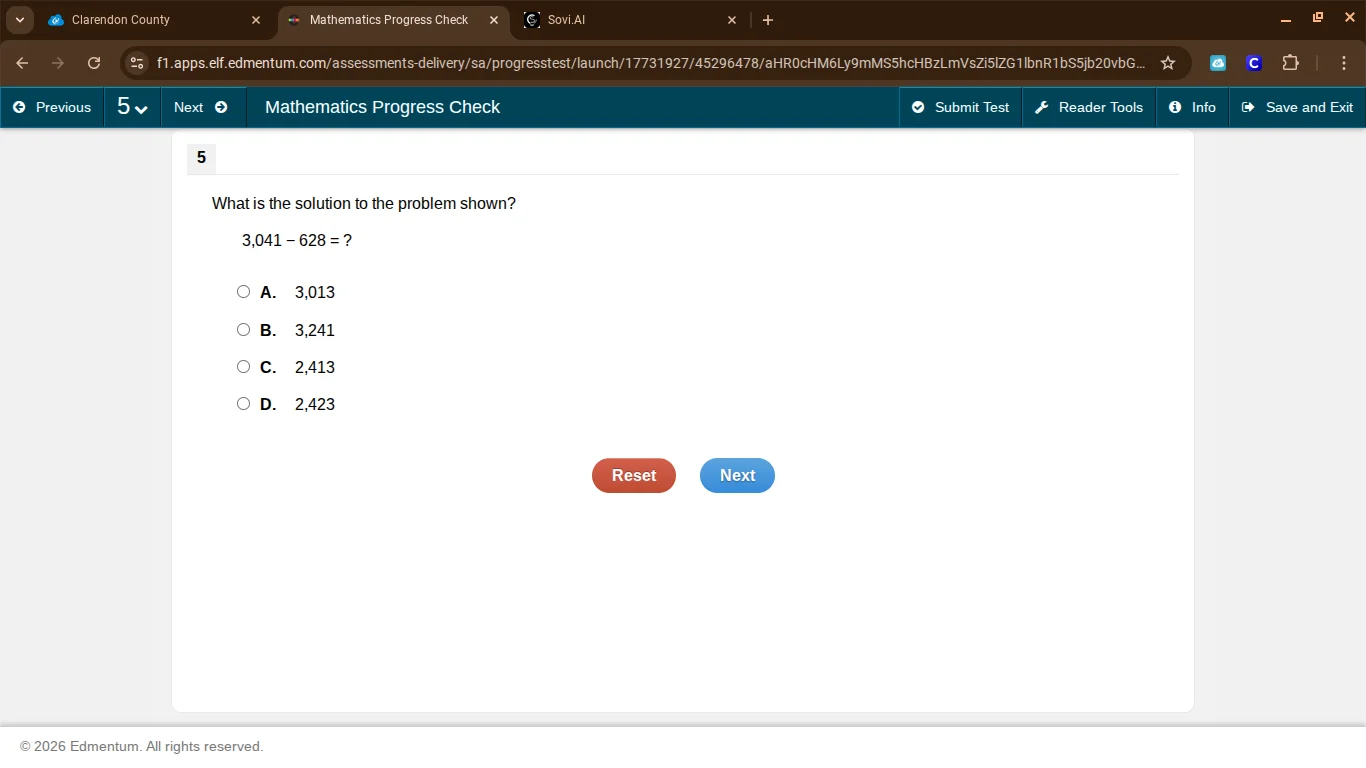Click the Submit Test checkmark icon
Viewport: 1366px width, 768px height.
921,107
